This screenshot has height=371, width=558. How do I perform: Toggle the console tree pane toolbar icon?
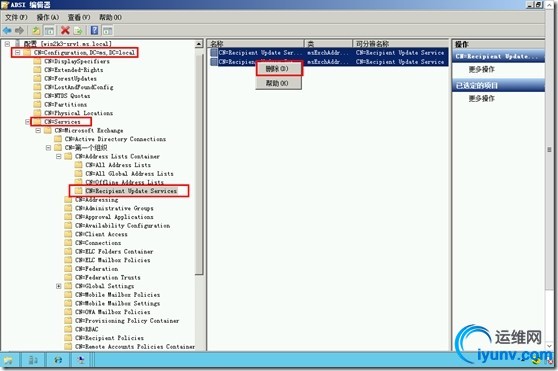point(49,31)
